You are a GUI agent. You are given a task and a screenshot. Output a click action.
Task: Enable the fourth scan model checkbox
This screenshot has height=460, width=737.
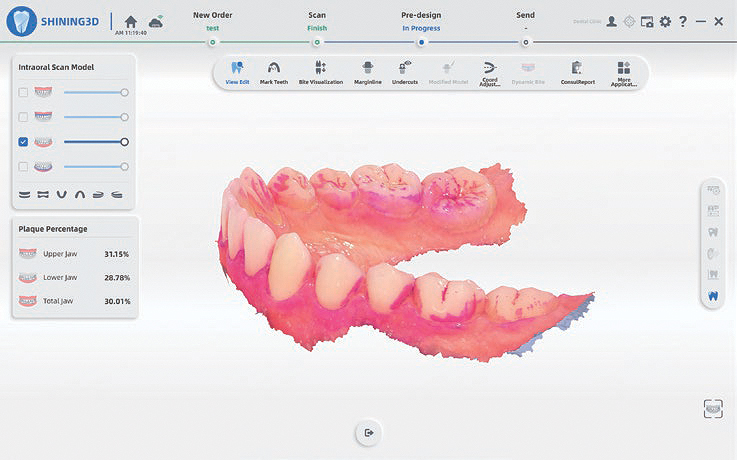23,167
